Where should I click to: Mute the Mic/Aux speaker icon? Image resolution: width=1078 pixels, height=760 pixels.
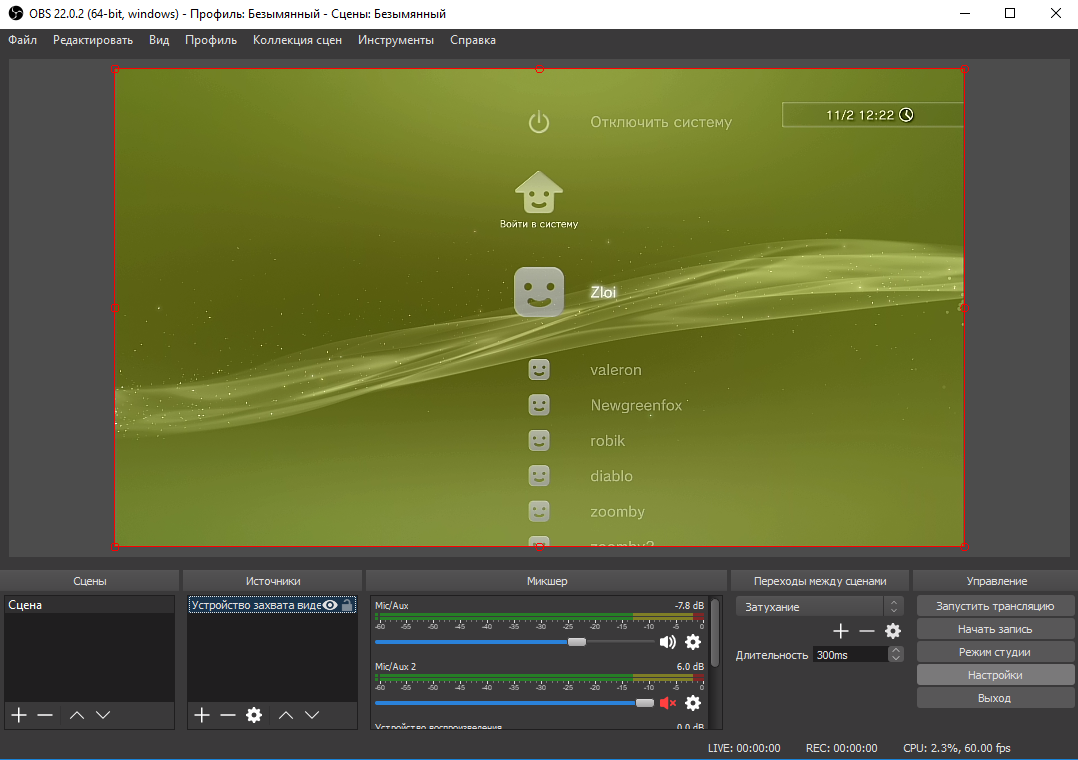[668, 642]
